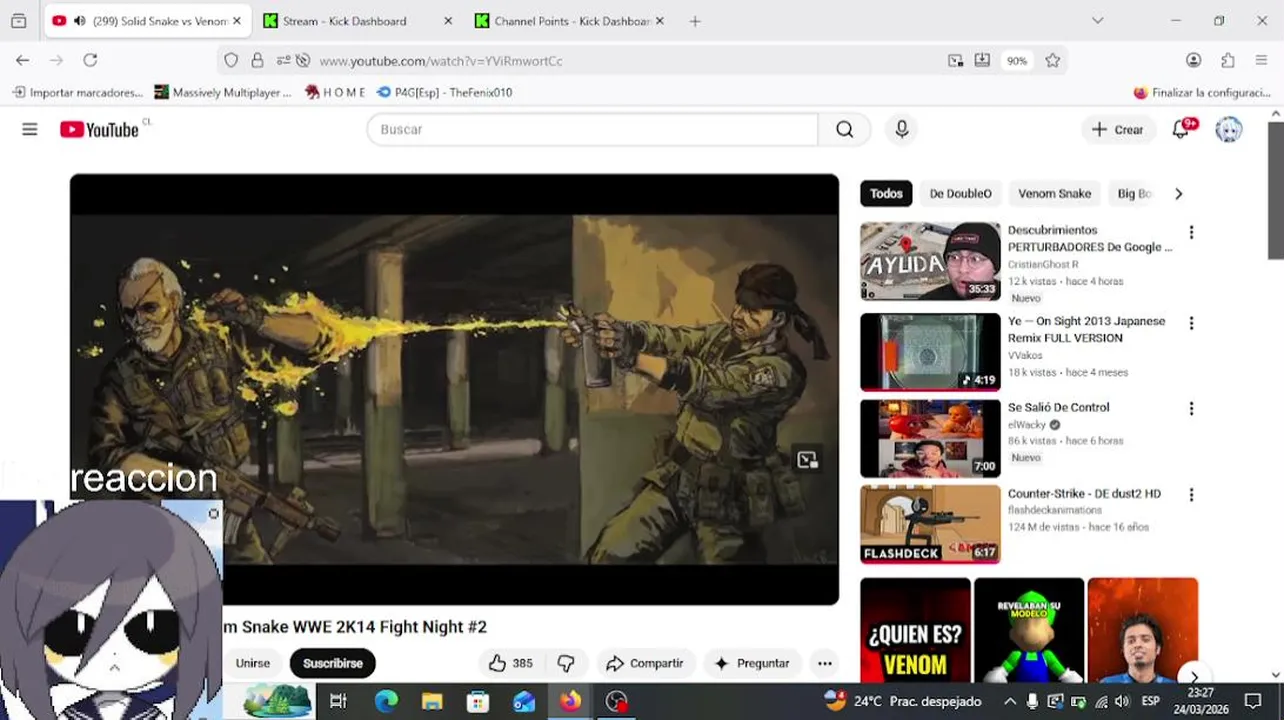1284x720 pixels.
Task: Open Firefox account icon
Action: tap(1193, 60)
